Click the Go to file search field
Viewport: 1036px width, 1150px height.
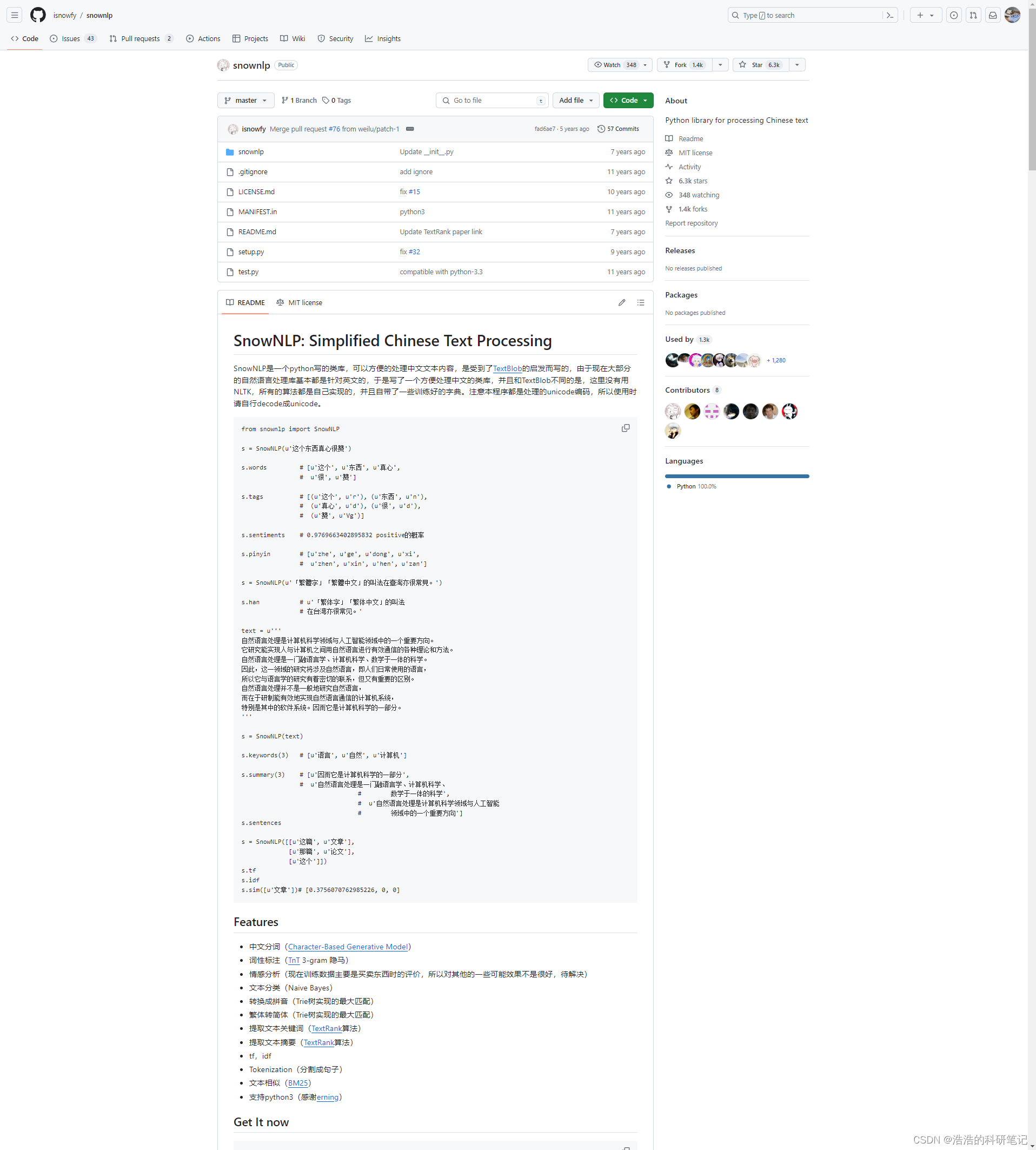493,101
